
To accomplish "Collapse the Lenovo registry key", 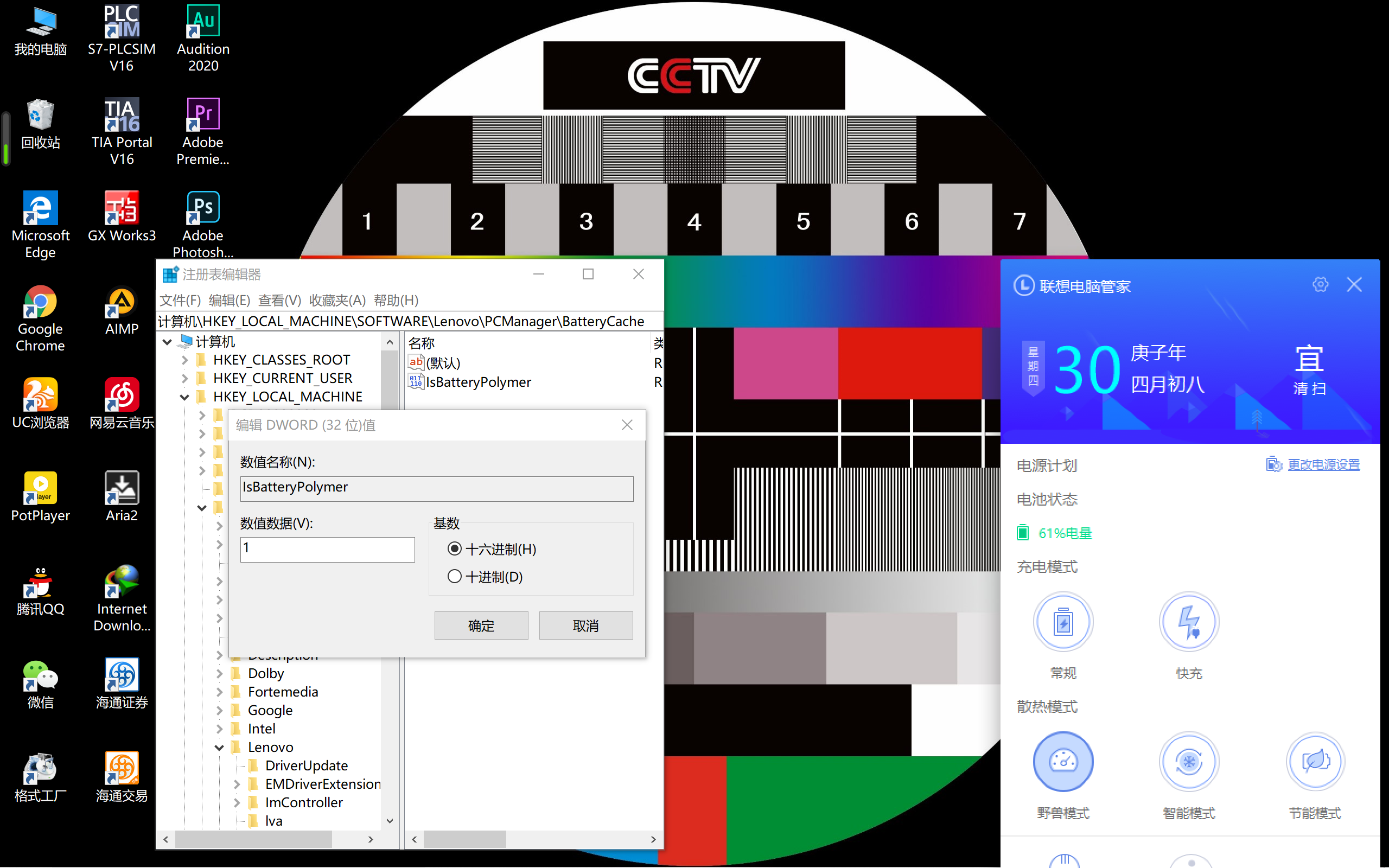I will click(x=219, y=748).
